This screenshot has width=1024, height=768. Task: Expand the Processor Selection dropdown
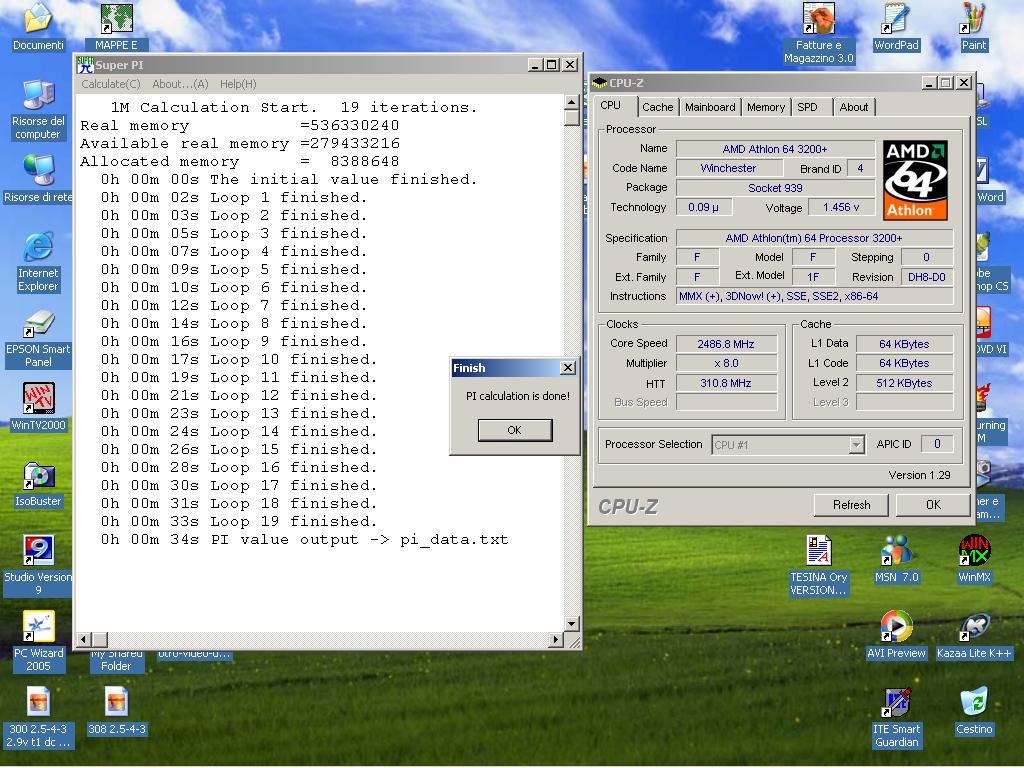tap(856, 445)
